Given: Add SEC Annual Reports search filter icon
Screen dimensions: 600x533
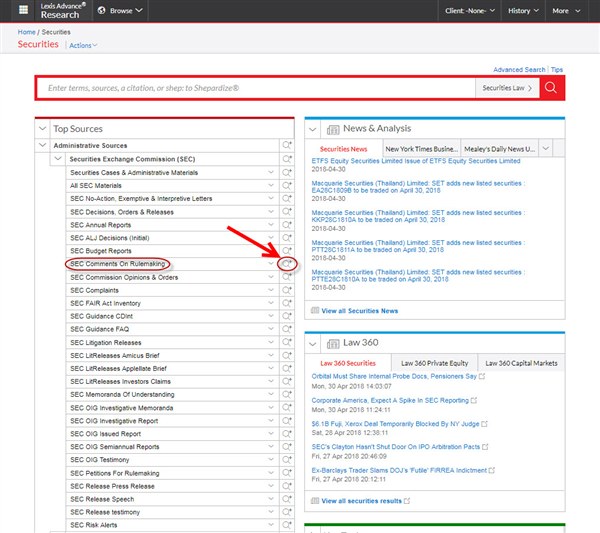Looking at the screenshot, I should [287, 225].
